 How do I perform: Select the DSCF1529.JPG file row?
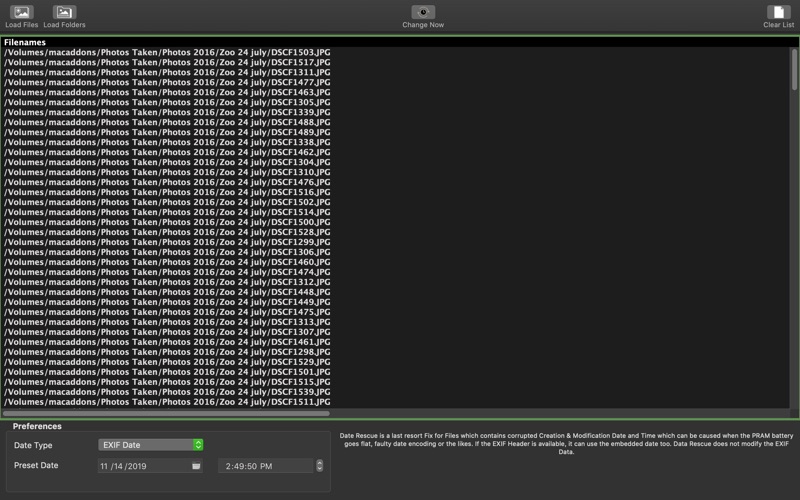click(x=396, y=362)
